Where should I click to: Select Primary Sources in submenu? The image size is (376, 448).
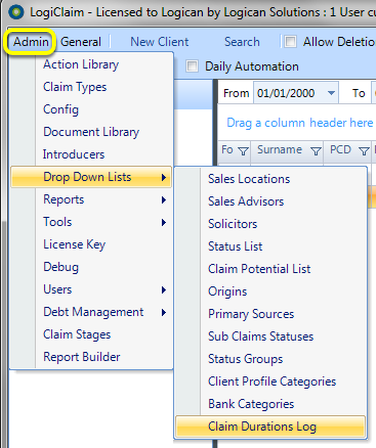pos(270,314)
